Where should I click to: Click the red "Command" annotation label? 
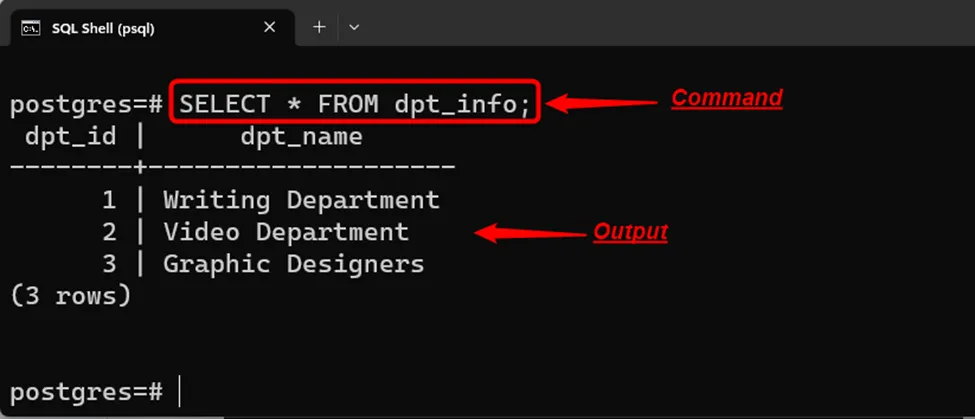(x=726, y=98)
